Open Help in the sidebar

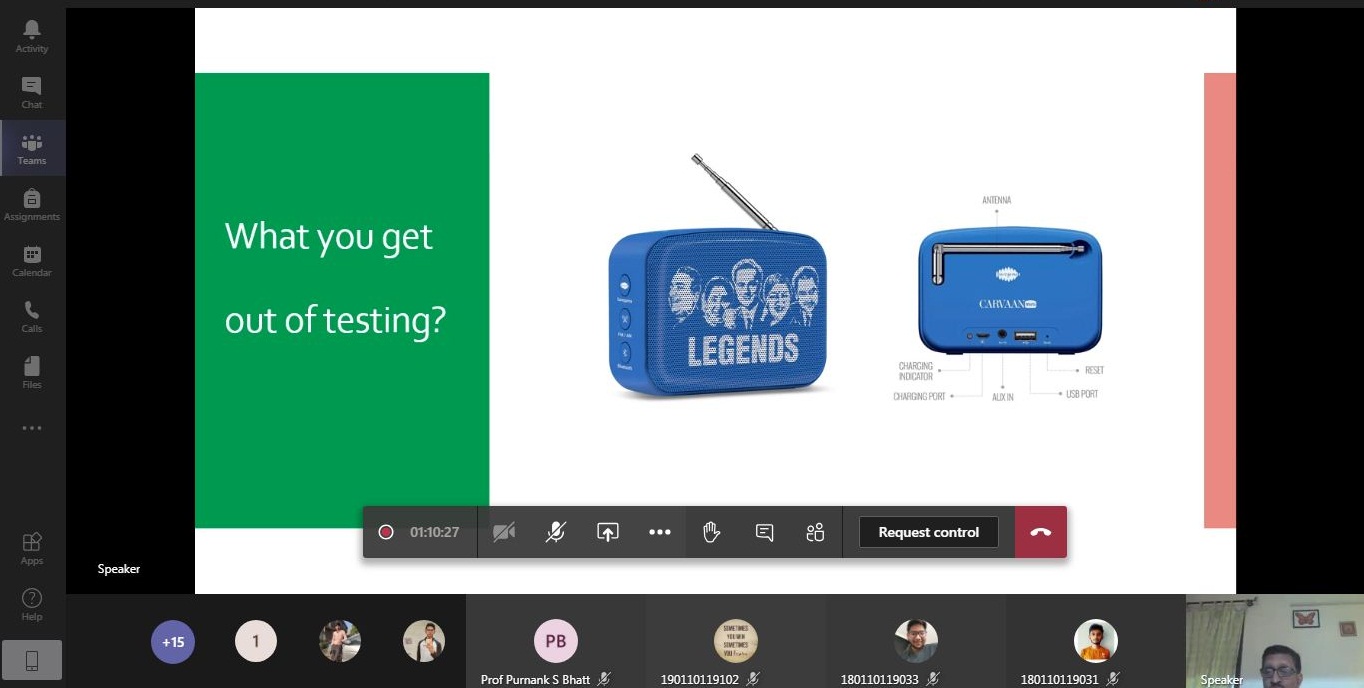click(32, 604)
